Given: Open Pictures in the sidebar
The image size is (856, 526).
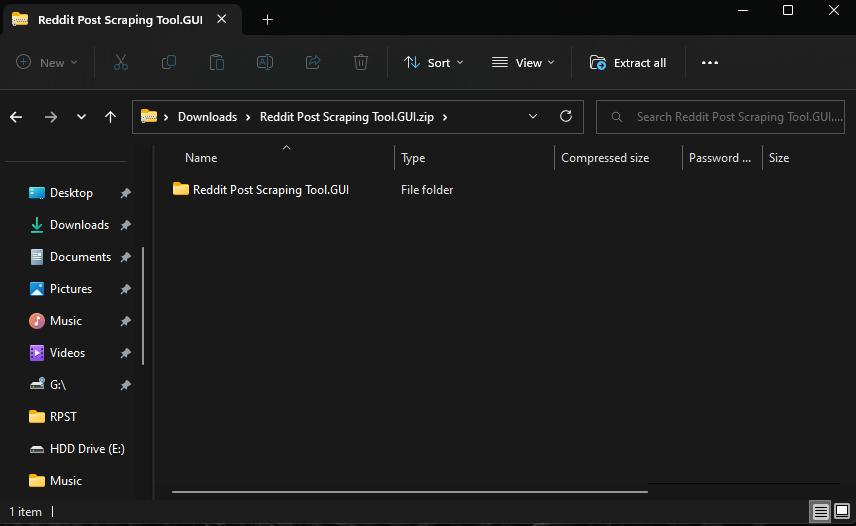Looking at the screenshot, I should pyautogui.click(x=71, y=289).
